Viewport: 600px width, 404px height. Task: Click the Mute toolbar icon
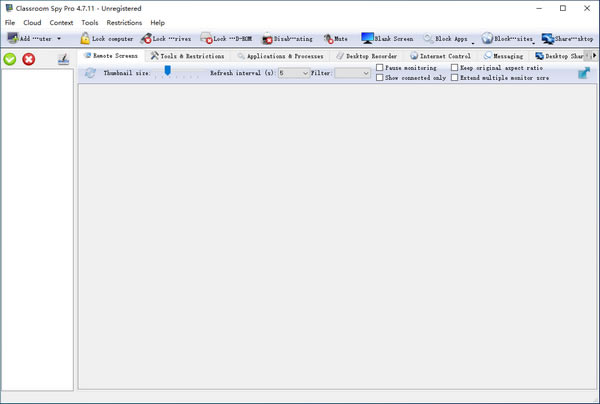point(328,39)
